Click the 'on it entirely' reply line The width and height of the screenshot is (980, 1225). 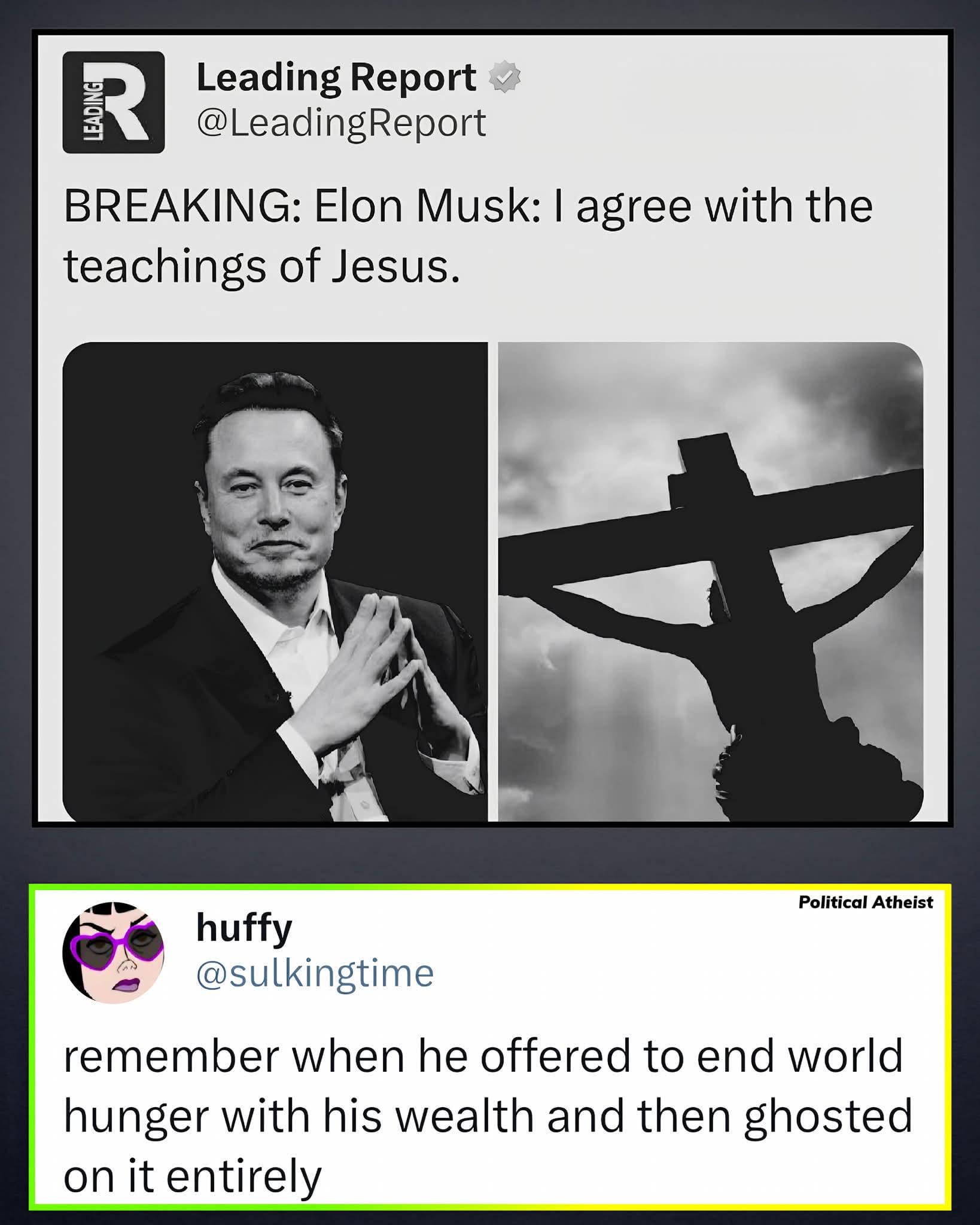coord(193,1177)
